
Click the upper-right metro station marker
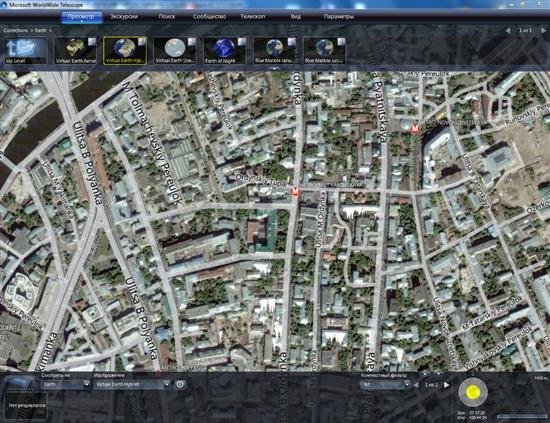415,129
